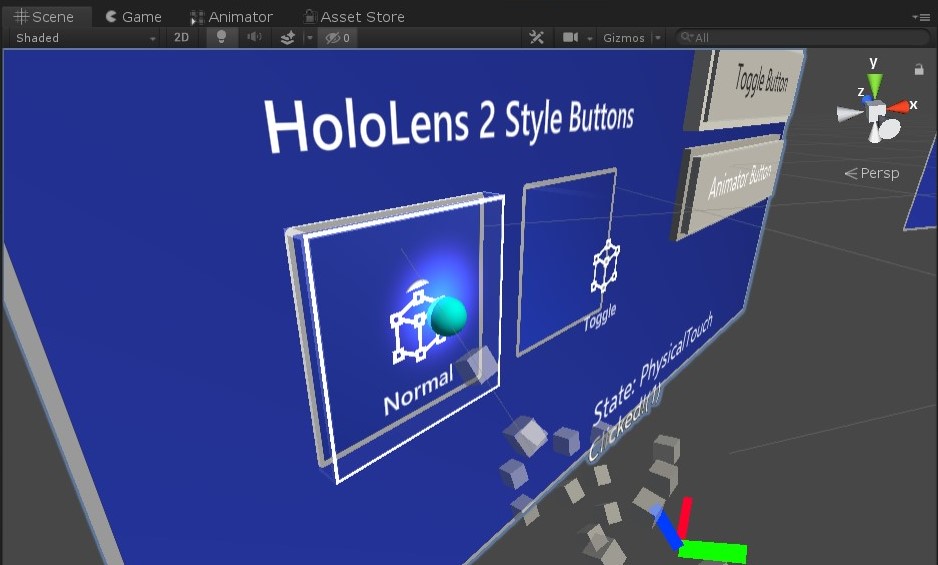Toggle scene effects layers icon
The image size is (938, 565).
tap(288, 38)
